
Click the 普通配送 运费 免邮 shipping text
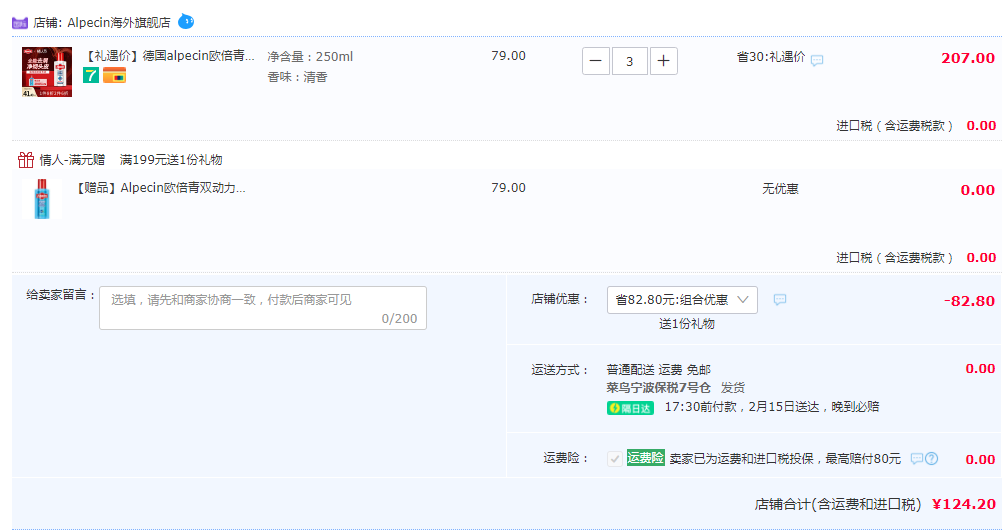(x=658, y=370)
